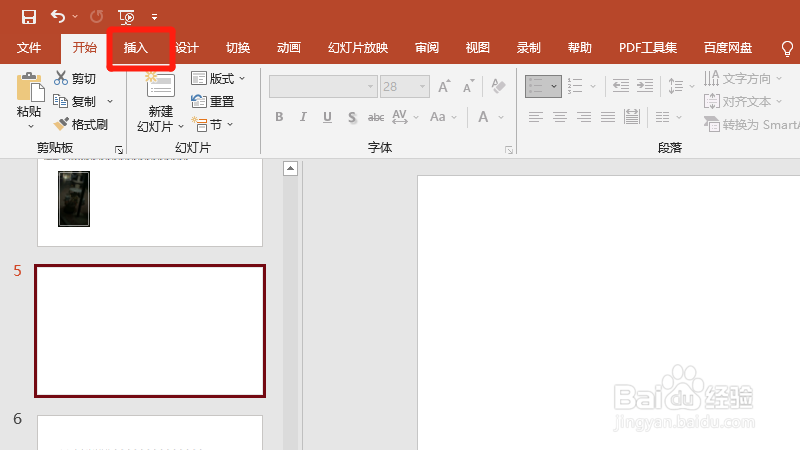Open the undo history dropdown arrow

75,17
